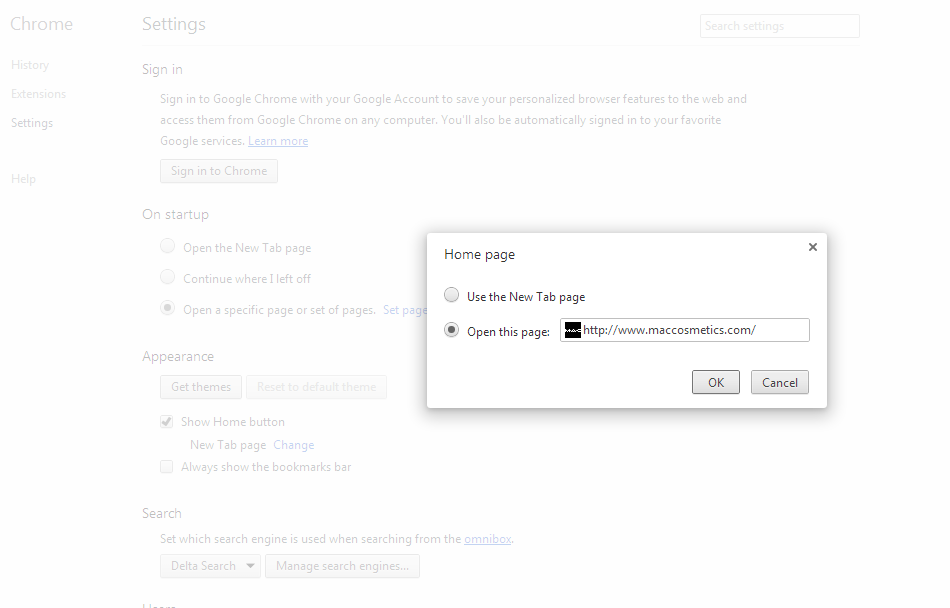Close the Home page dialog

tap(812, 247)
